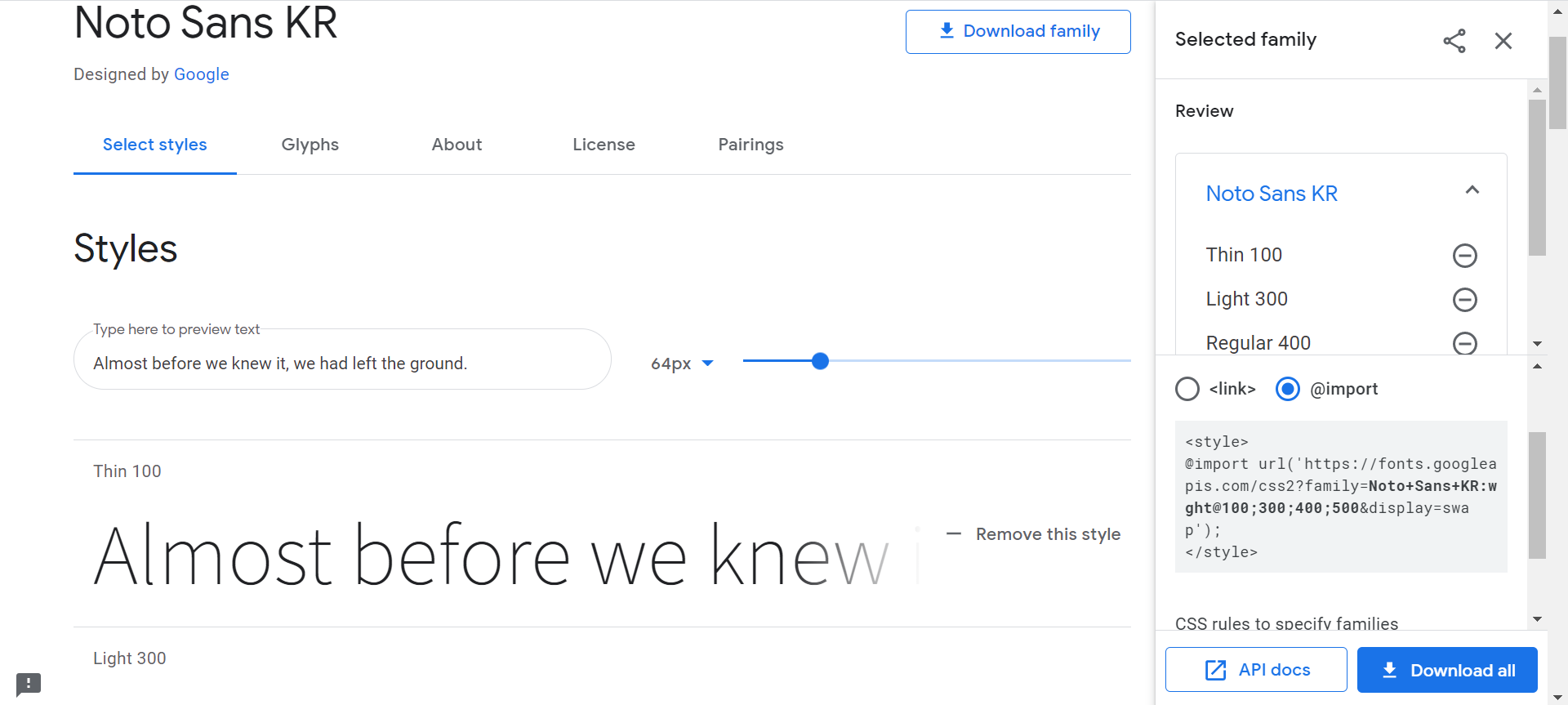The height and width of the screenshot is (705, 1568).
Task: Select the <link> embed option
Action: (x=1187, y=389)
